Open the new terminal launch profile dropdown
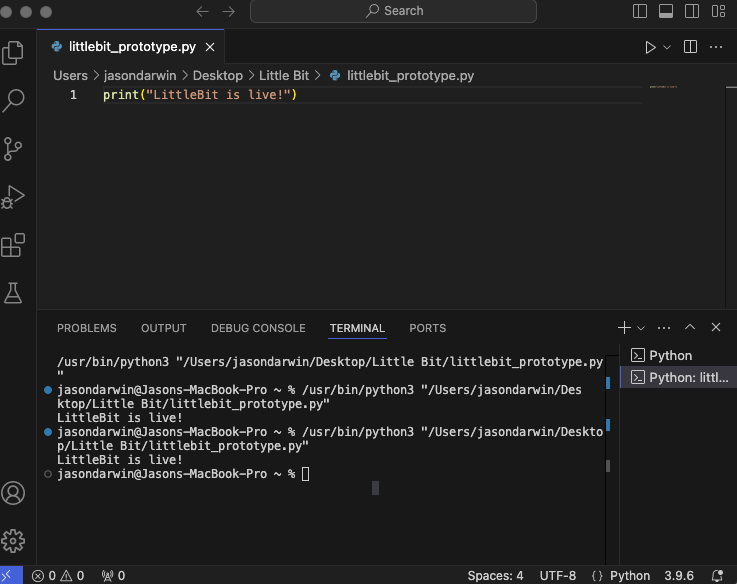737x584 pixels. [641, 328]
